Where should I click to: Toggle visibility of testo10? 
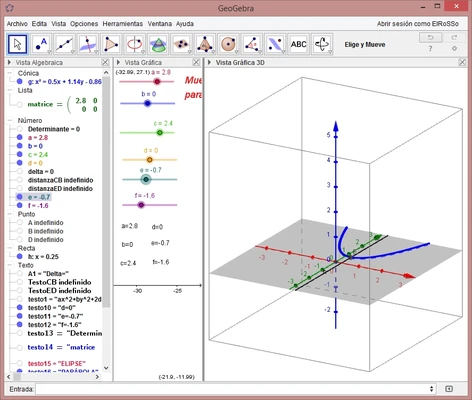point(20,307)
